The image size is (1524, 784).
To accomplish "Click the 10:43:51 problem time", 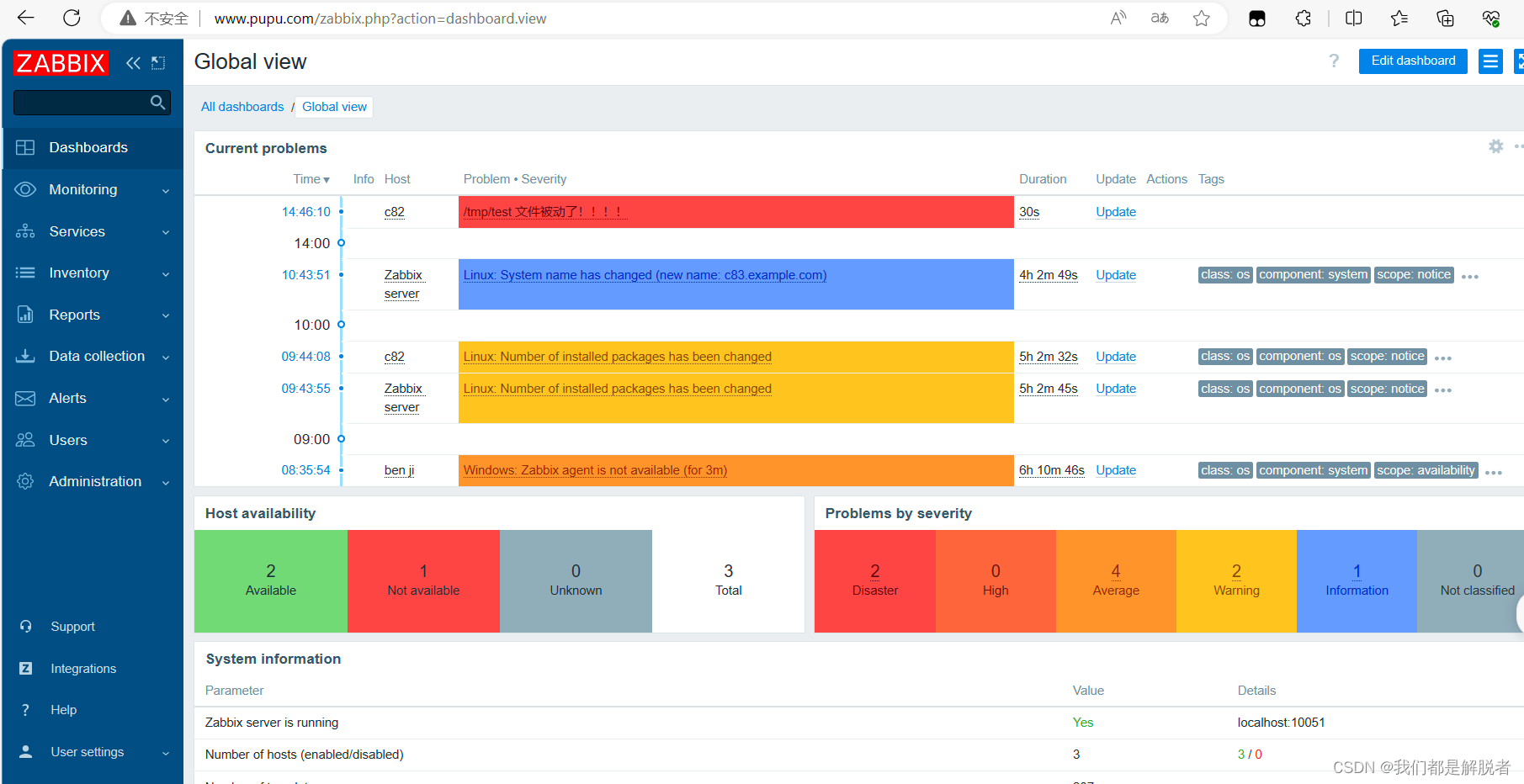I will 305,275.
